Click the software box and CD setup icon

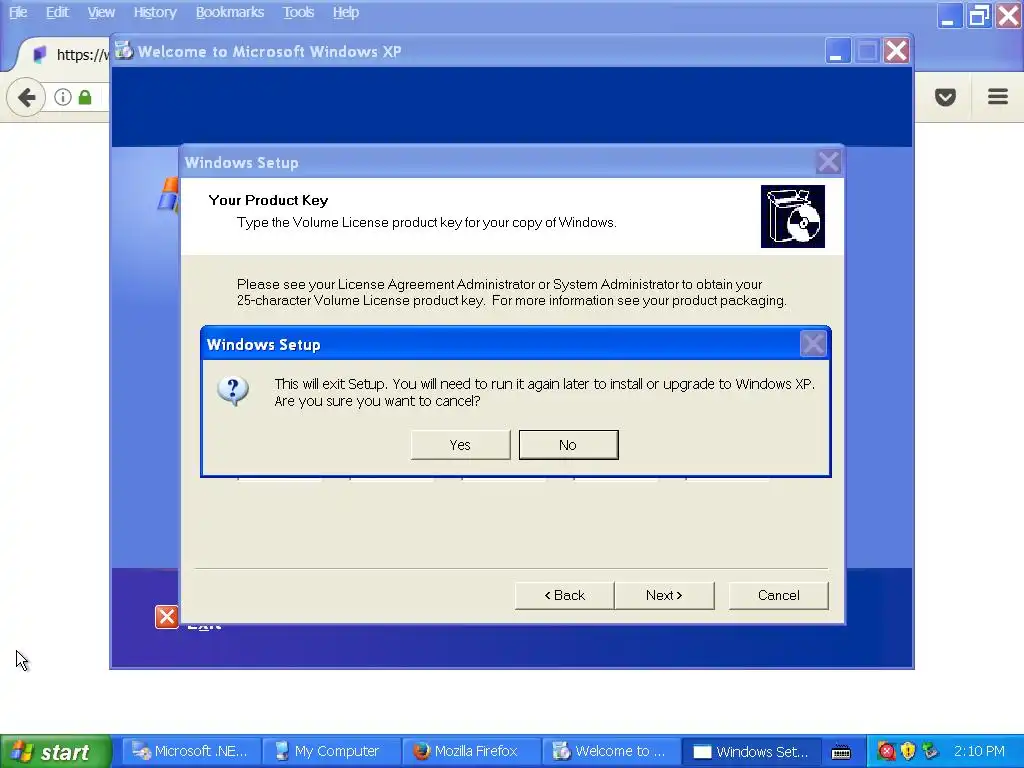point(793,216)
